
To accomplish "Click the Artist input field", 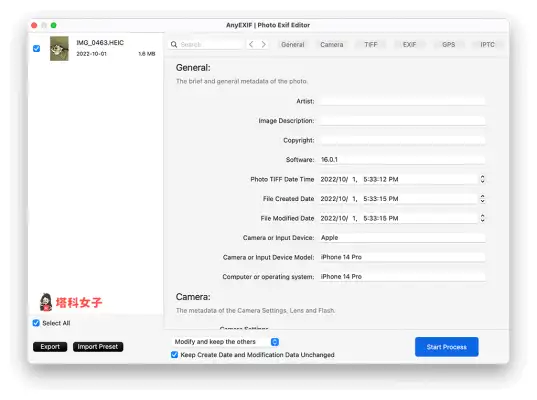I will [402, 101].
